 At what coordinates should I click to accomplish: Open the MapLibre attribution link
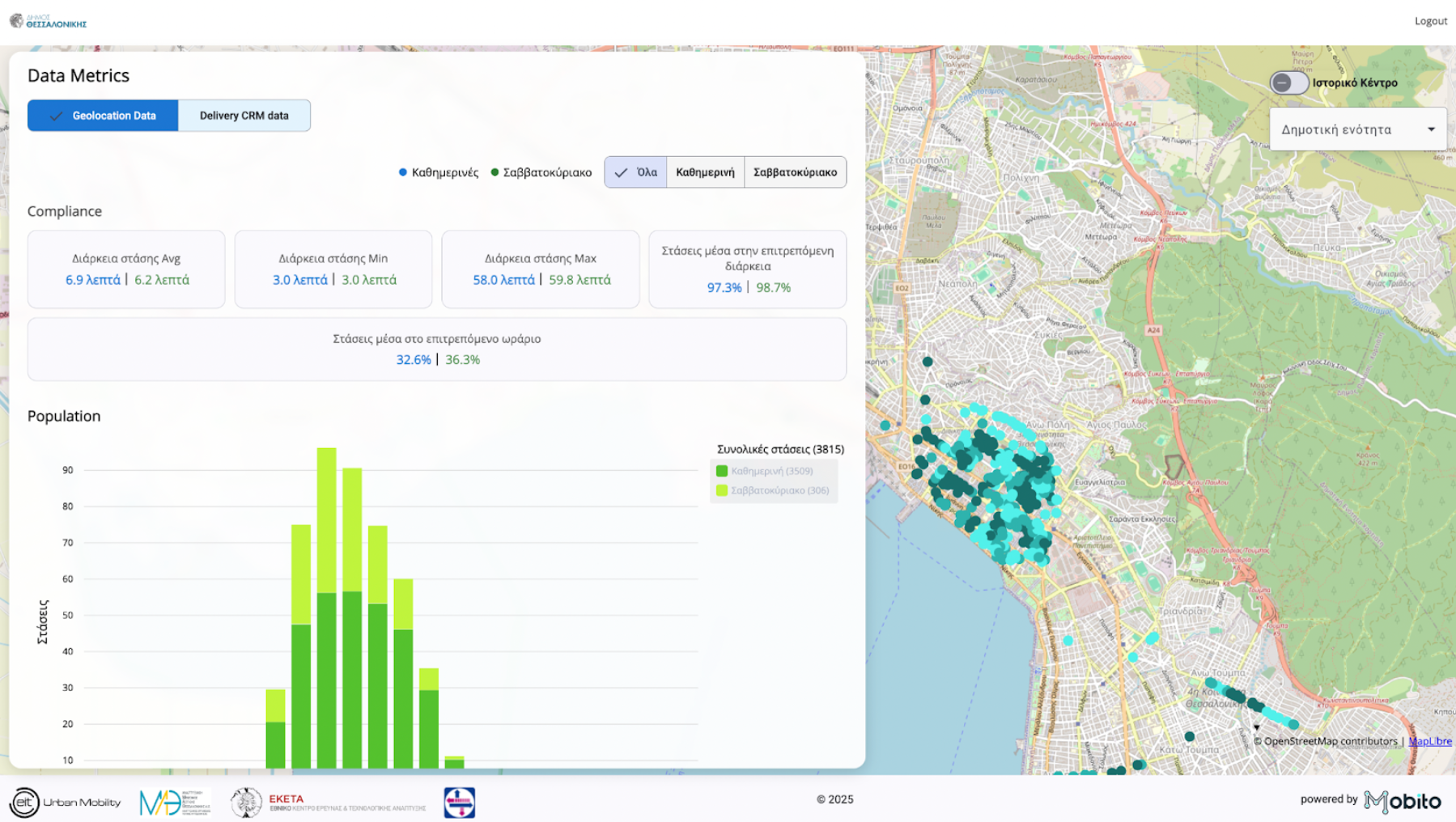[x=1429, y=741]
